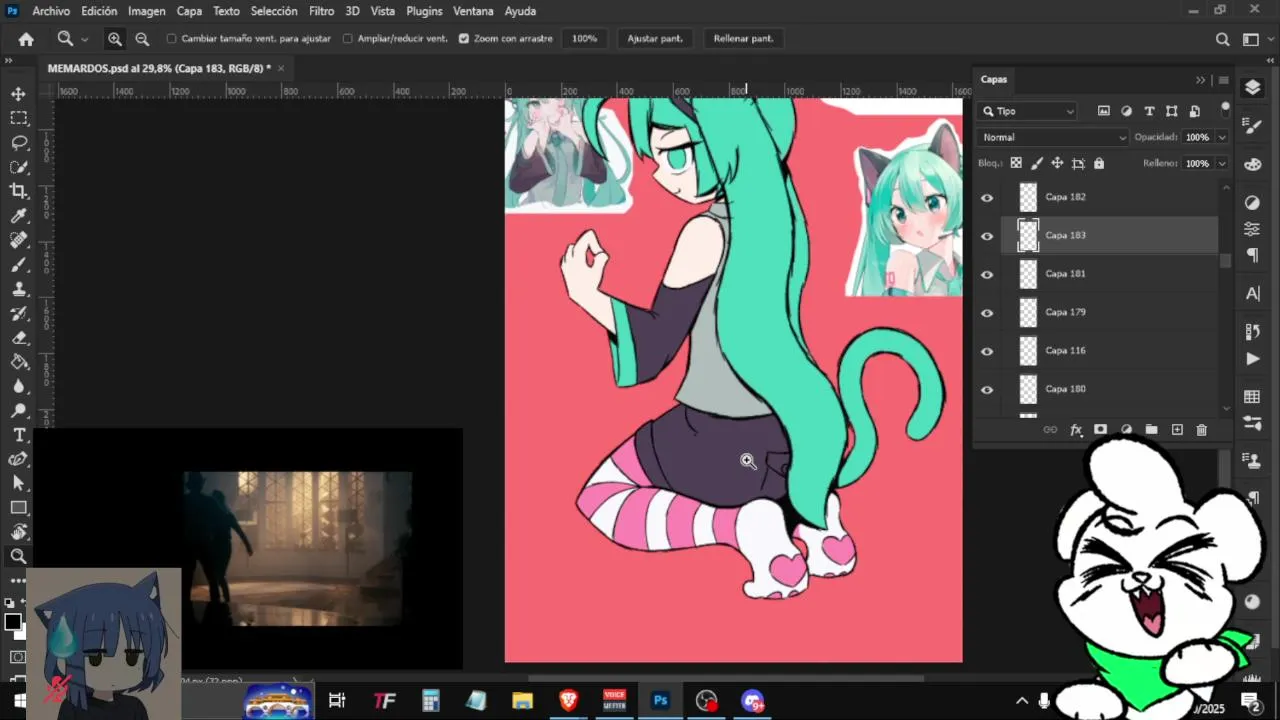Image resolution: width=1280 pixels, height=720 pixels.
Task: Open the Opacidad slider dropdown arrow
Action: coord(1222,137)
